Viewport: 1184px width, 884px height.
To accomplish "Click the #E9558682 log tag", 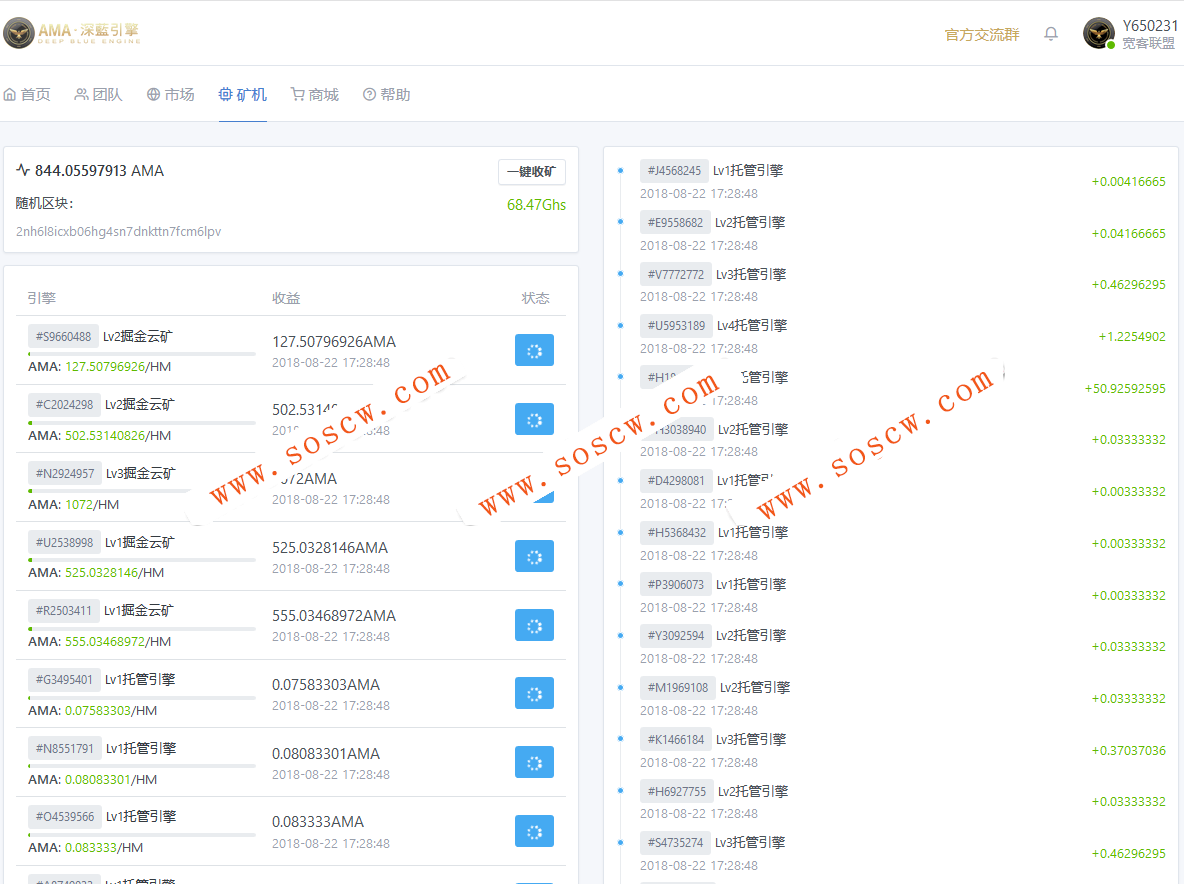I will pyautogui.click(x=675, y=223).
